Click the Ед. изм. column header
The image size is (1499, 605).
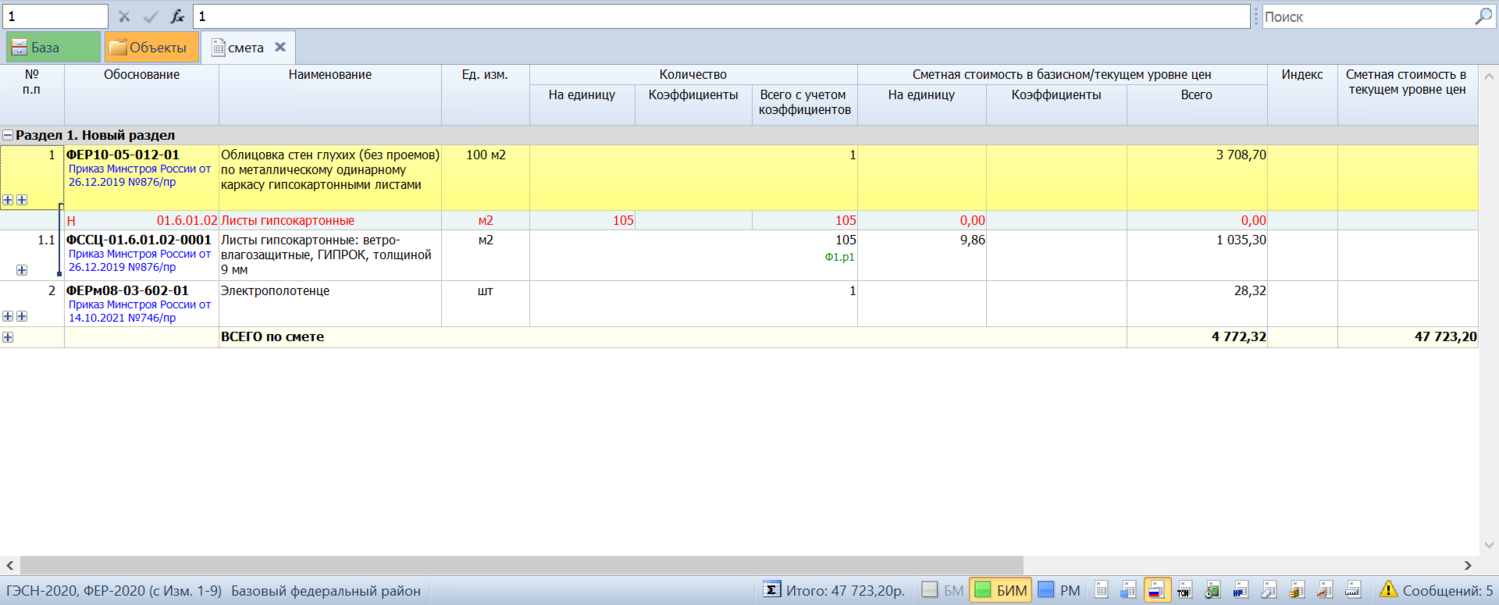point(485,95)
